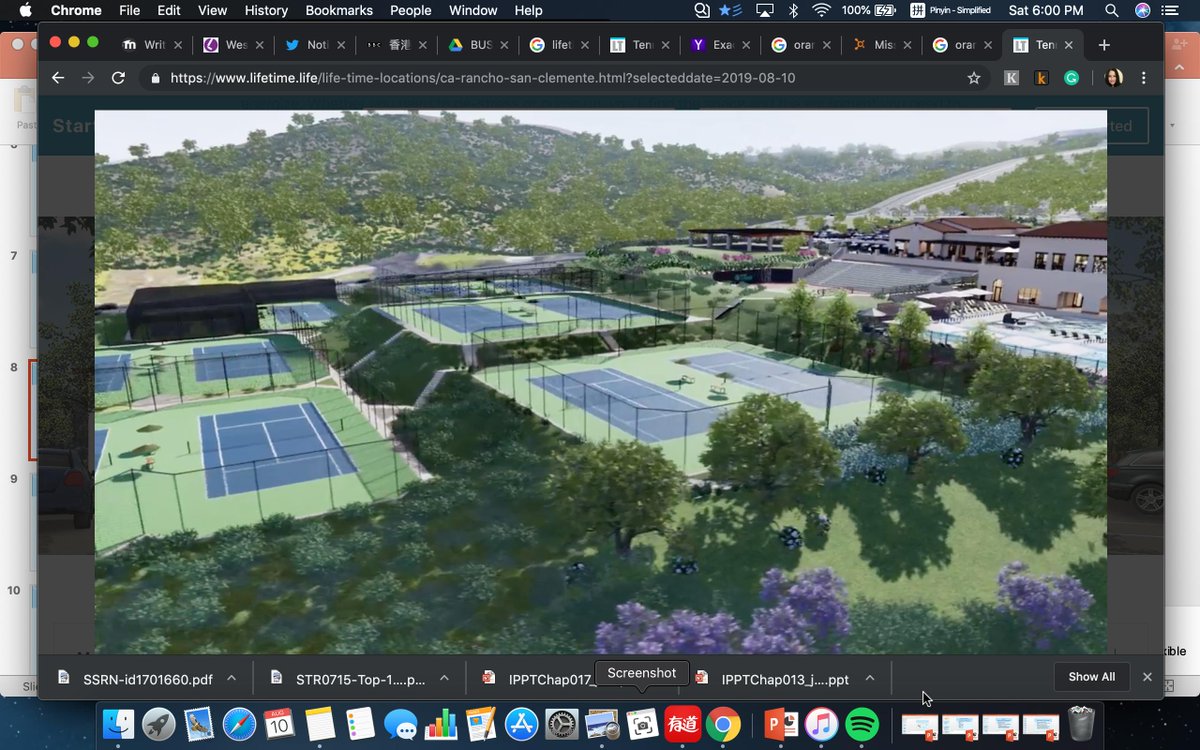Open the Window menu
The height and width of the screenshot is (750, 1200).
point(473,10)
